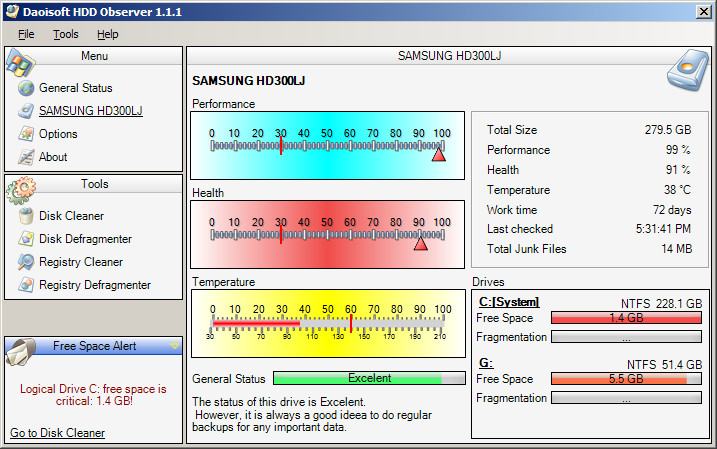
Task: Click the Total Size 279.5 GB value
Action: 668,130
